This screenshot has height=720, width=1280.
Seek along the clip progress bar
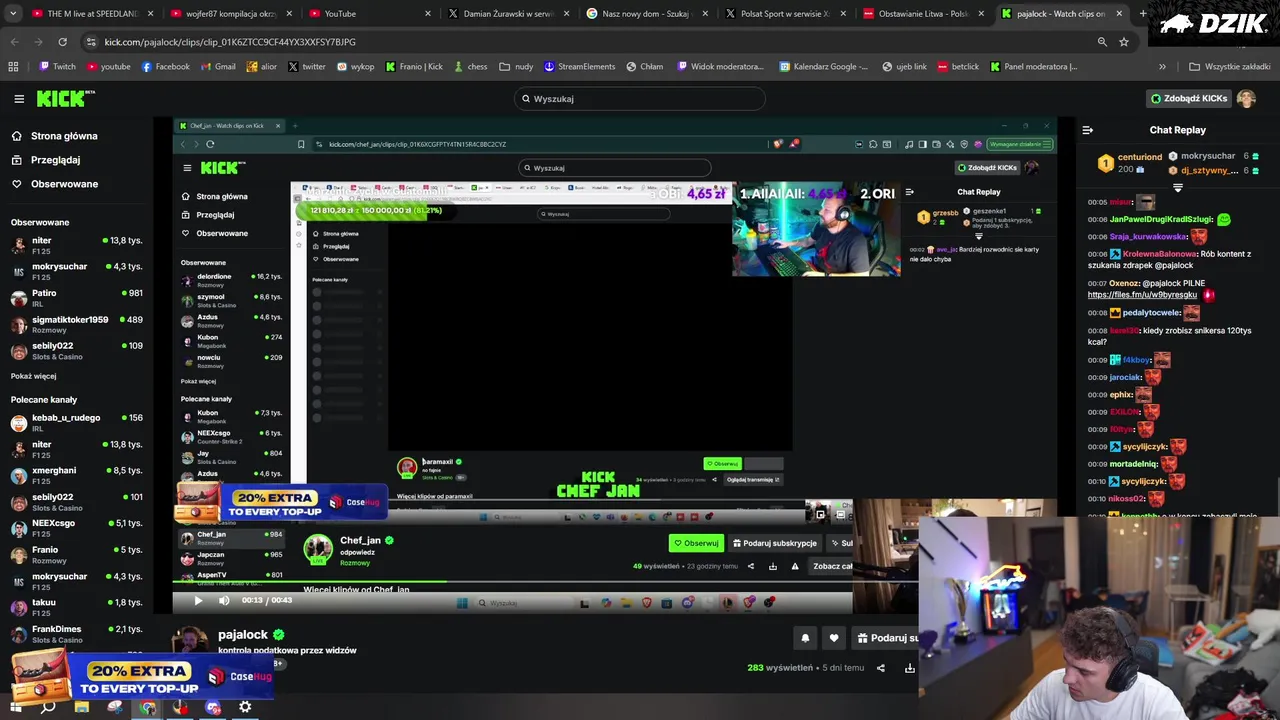pos(512,582)
